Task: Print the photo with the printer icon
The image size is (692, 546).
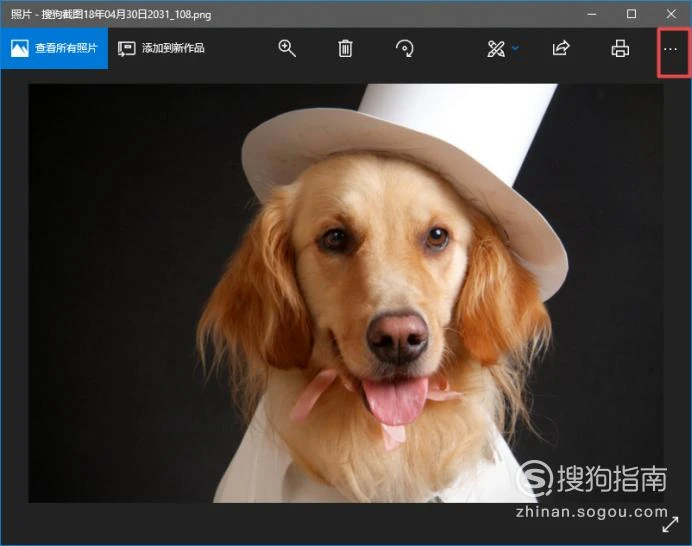Action: (620, 49)
